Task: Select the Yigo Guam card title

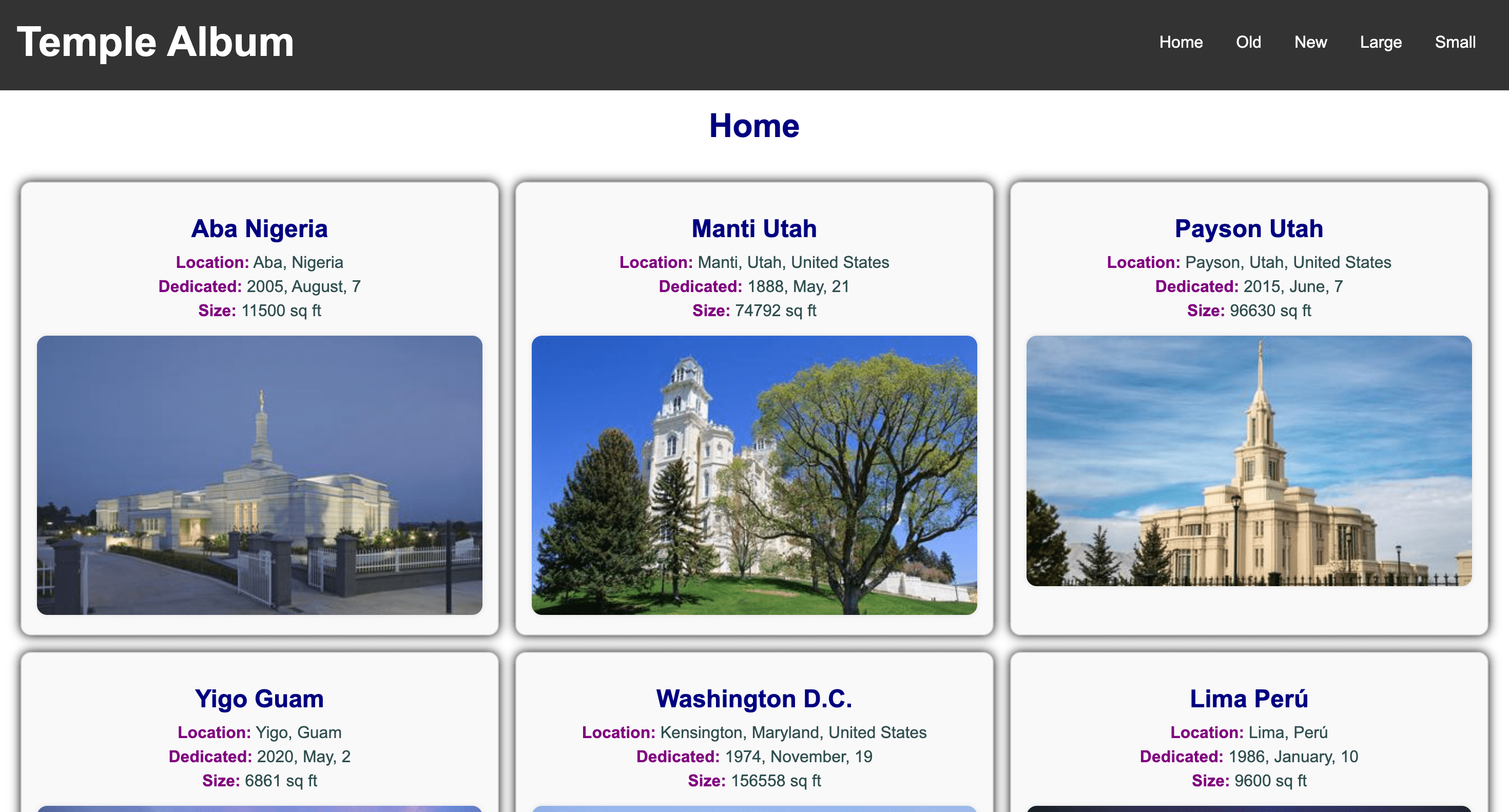Action: tap(260, 699)
